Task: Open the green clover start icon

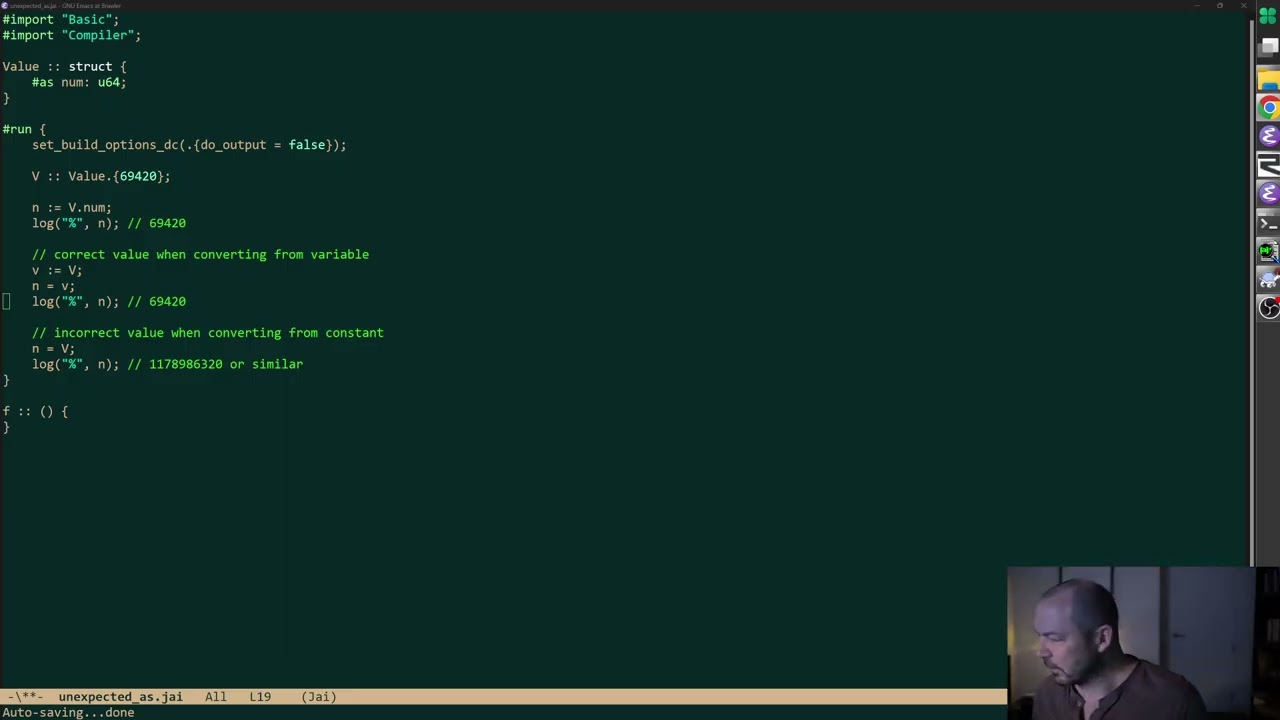Action: coord(1268,17)
